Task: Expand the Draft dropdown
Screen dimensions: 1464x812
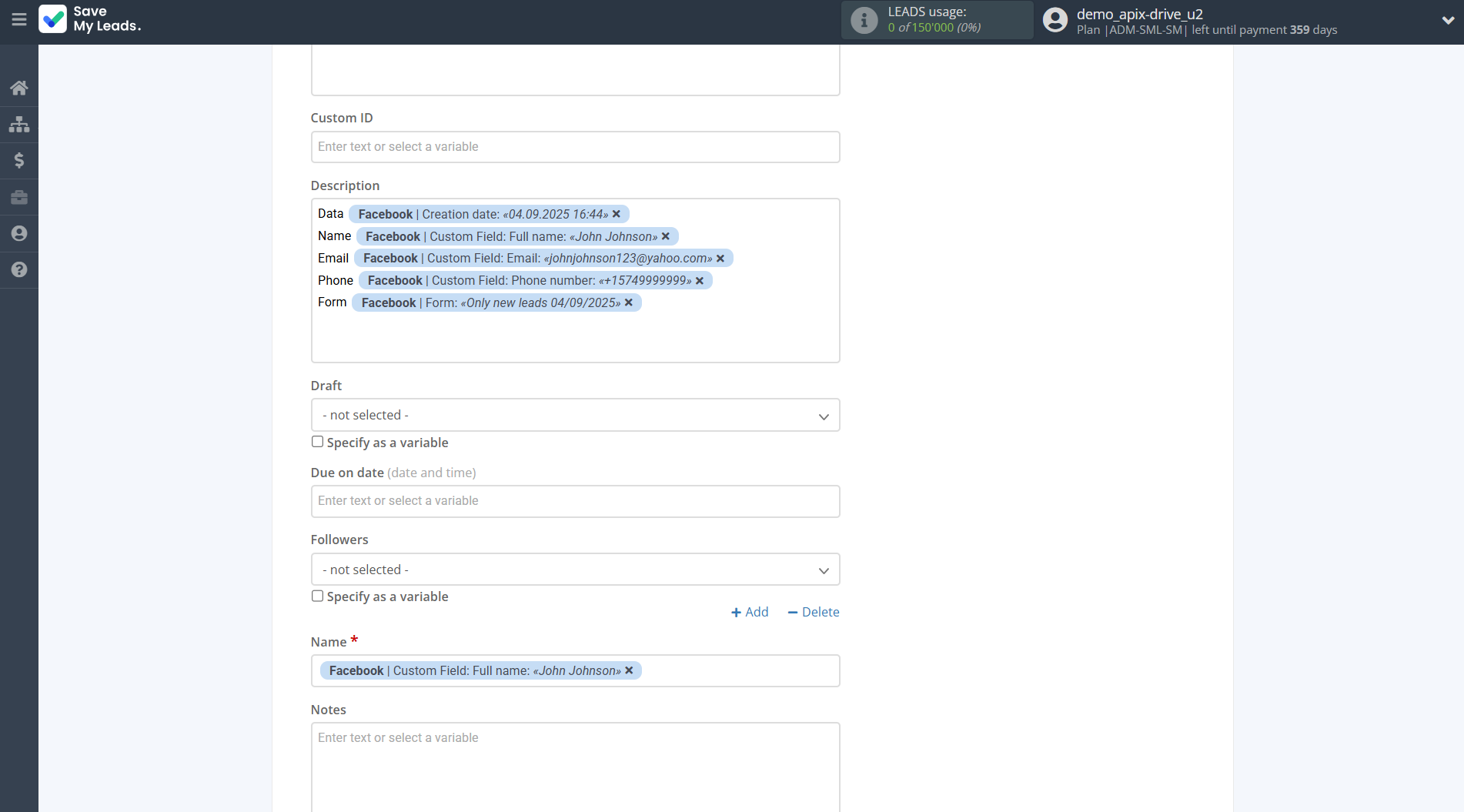Action: 575,416
